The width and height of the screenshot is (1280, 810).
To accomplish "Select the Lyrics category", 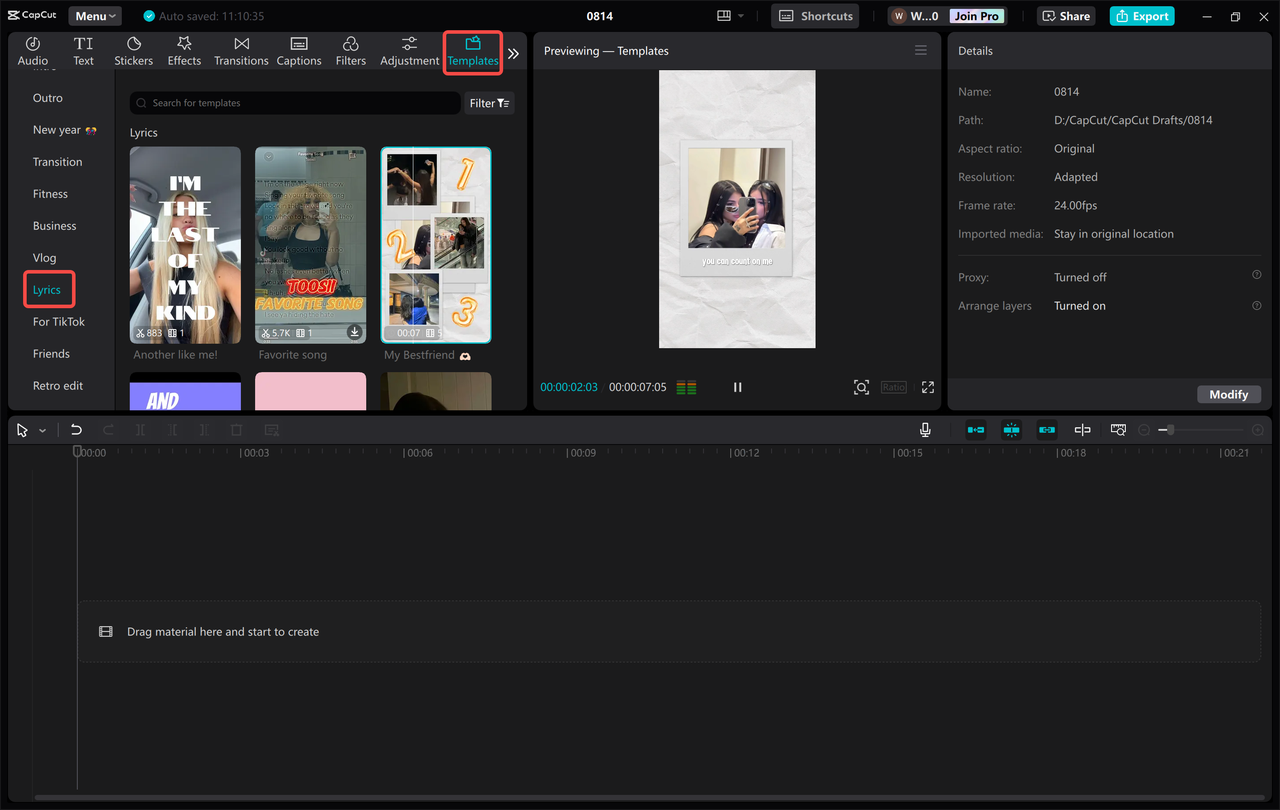I will [47, 290].
